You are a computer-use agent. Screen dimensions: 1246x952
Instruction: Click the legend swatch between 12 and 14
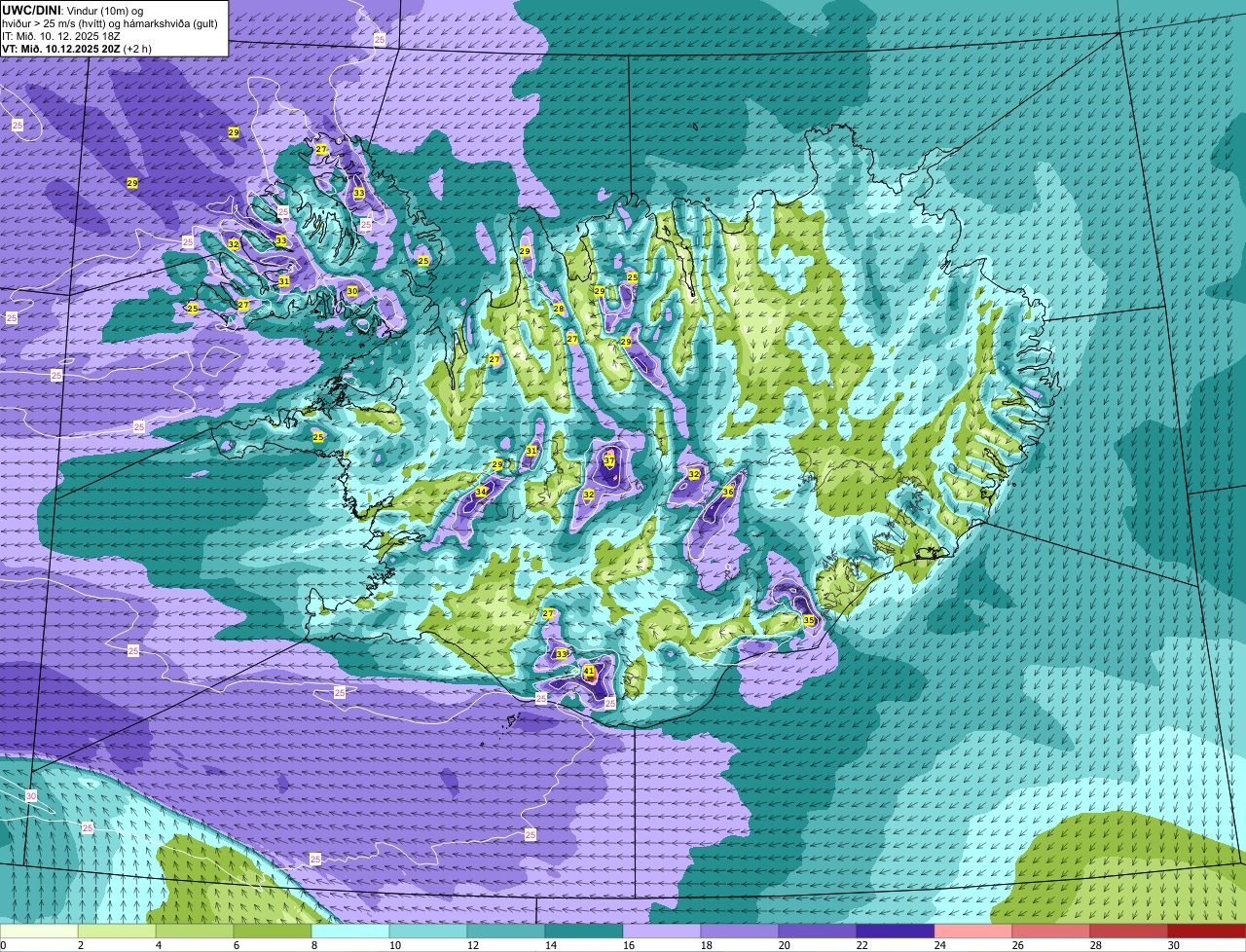click(506, 931)
